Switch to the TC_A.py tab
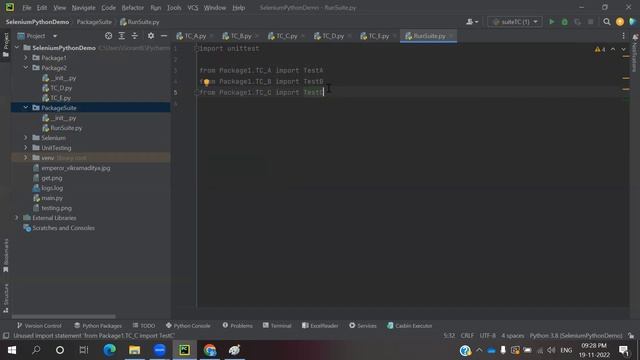 click(195, 36)
